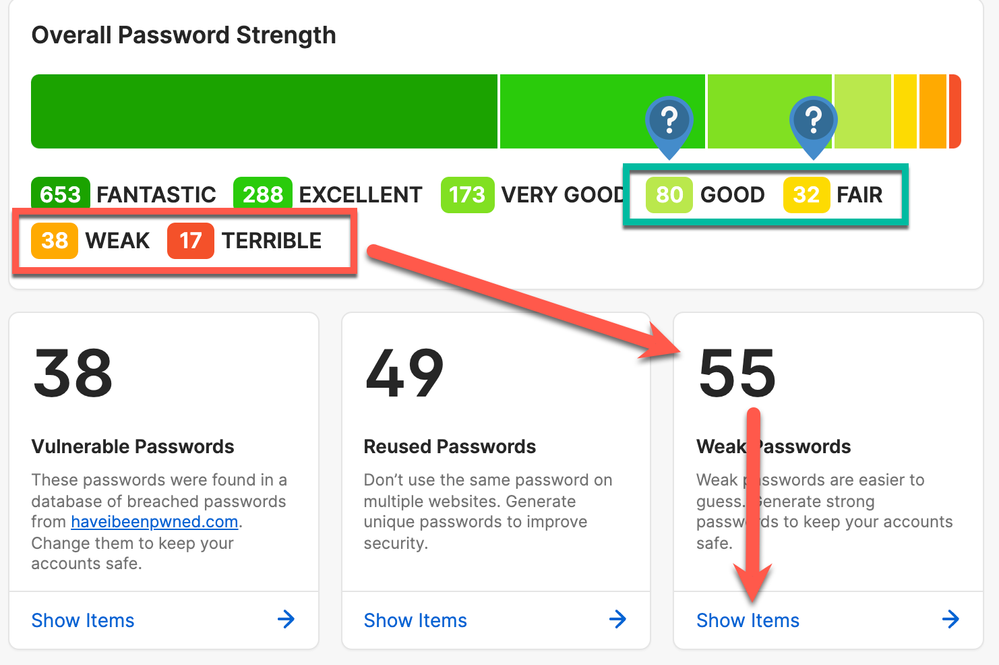Click arrow icon in Weak Passwords card
The width and height of the screenshot is (999, 665).
point(950,620)
